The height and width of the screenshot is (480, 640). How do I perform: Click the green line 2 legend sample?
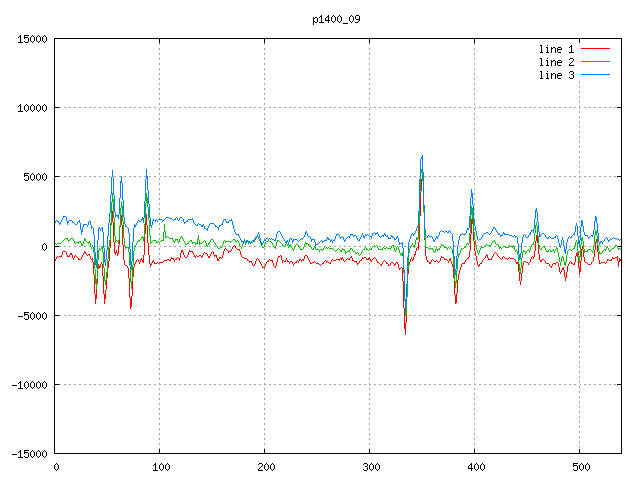point(595,62)
